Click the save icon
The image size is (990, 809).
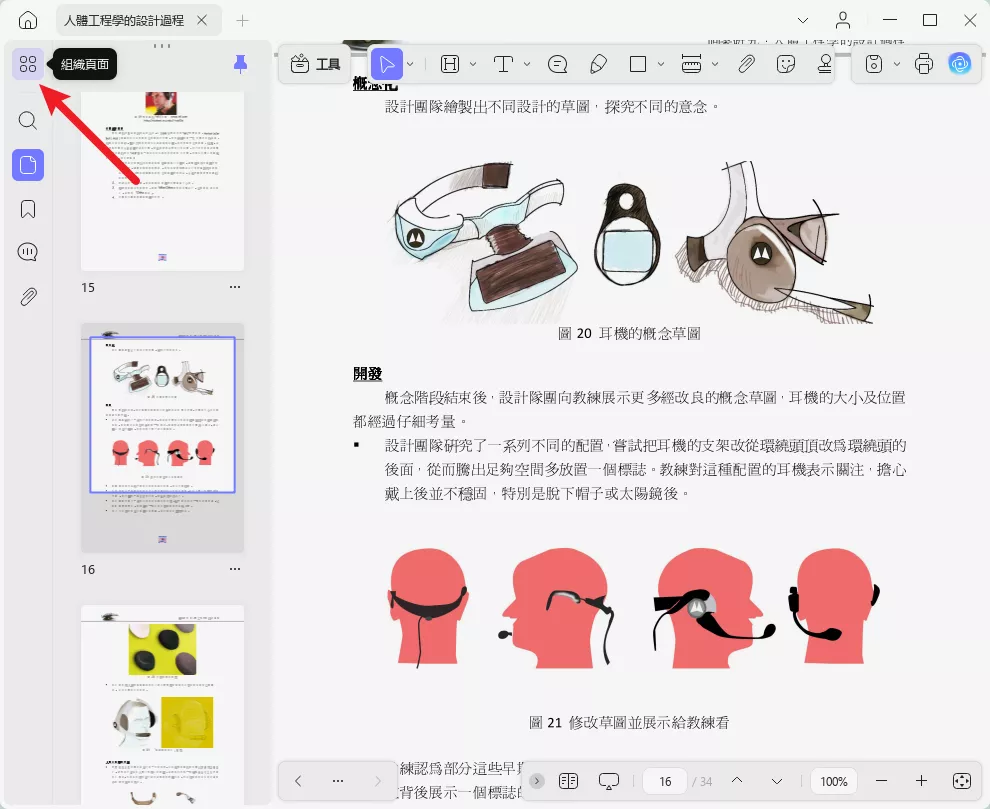click(874, 64)
